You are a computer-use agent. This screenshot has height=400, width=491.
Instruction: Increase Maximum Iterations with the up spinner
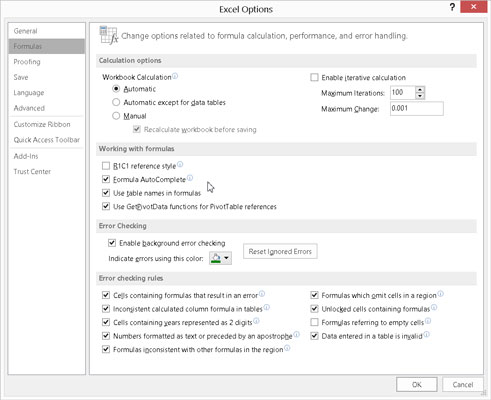[420, 89]
